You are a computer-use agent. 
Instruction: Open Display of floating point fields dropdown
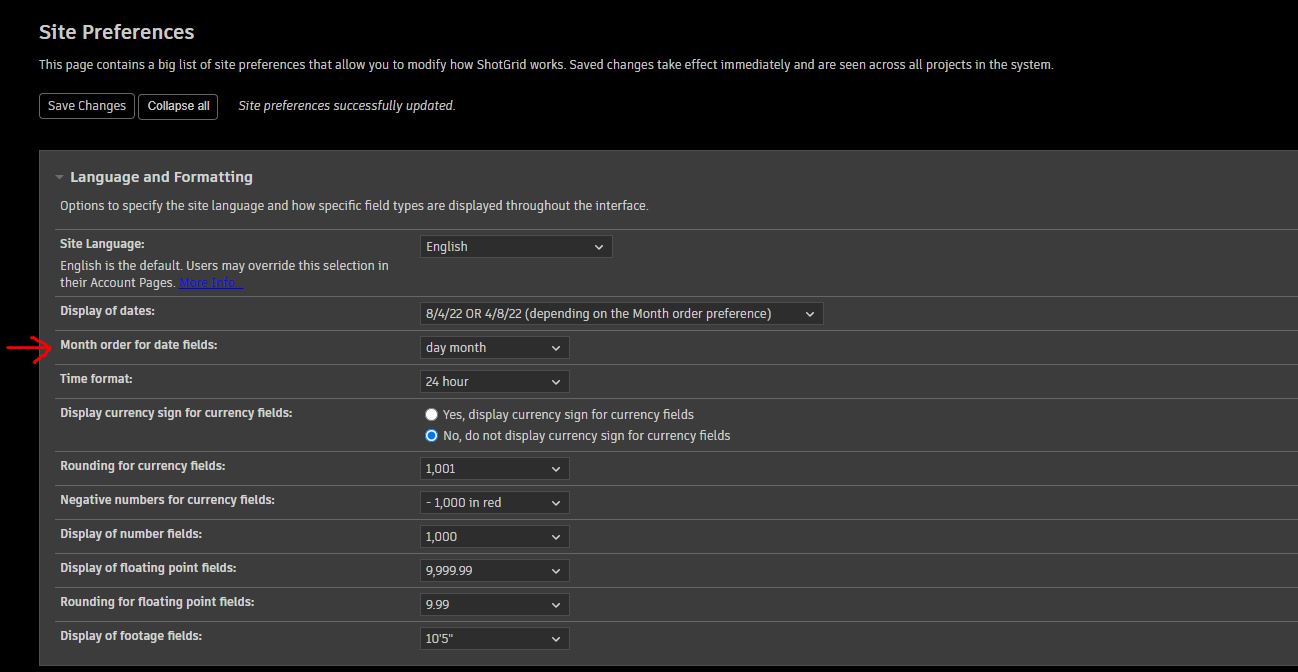[494, 571]
